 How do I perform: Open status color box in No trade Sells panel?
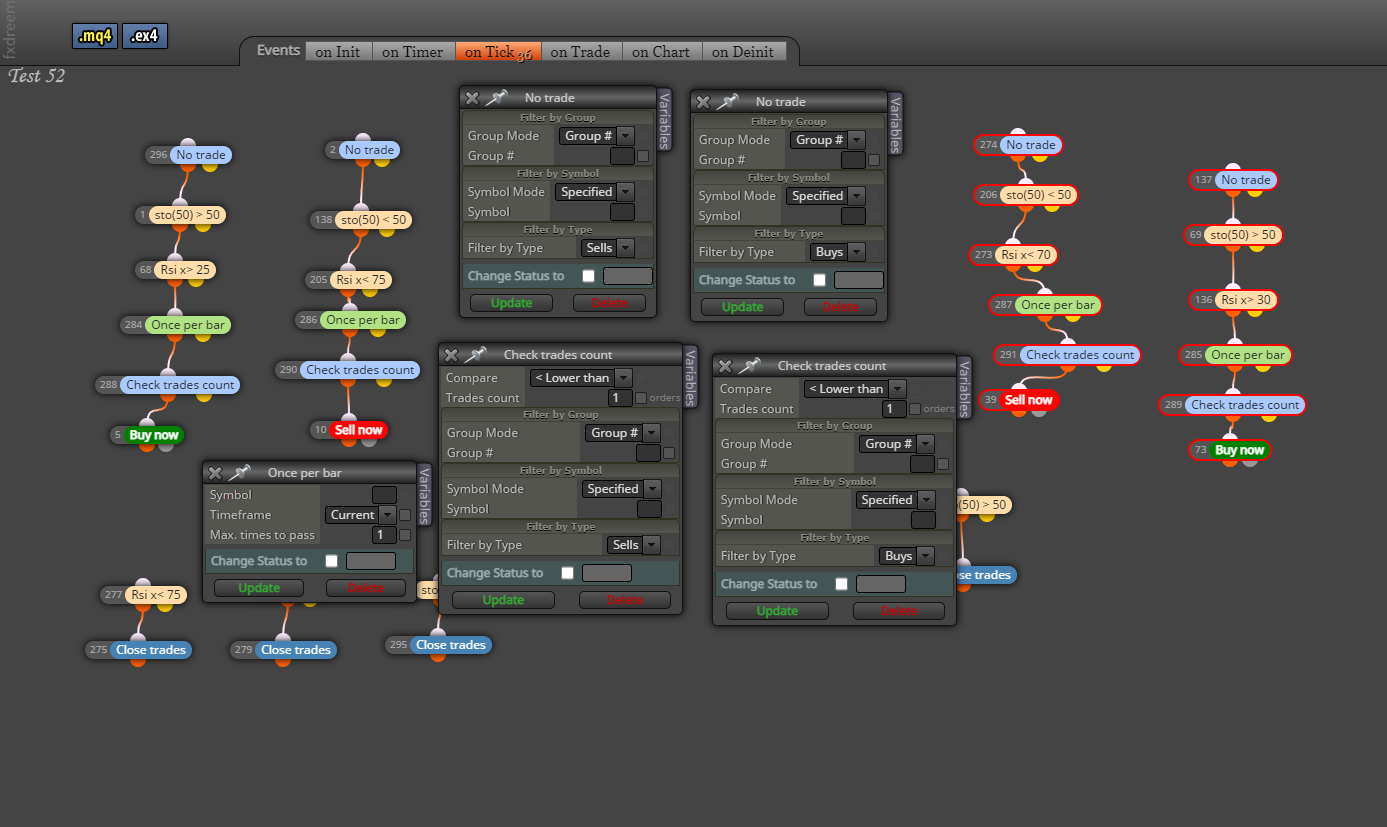[628, 276]
